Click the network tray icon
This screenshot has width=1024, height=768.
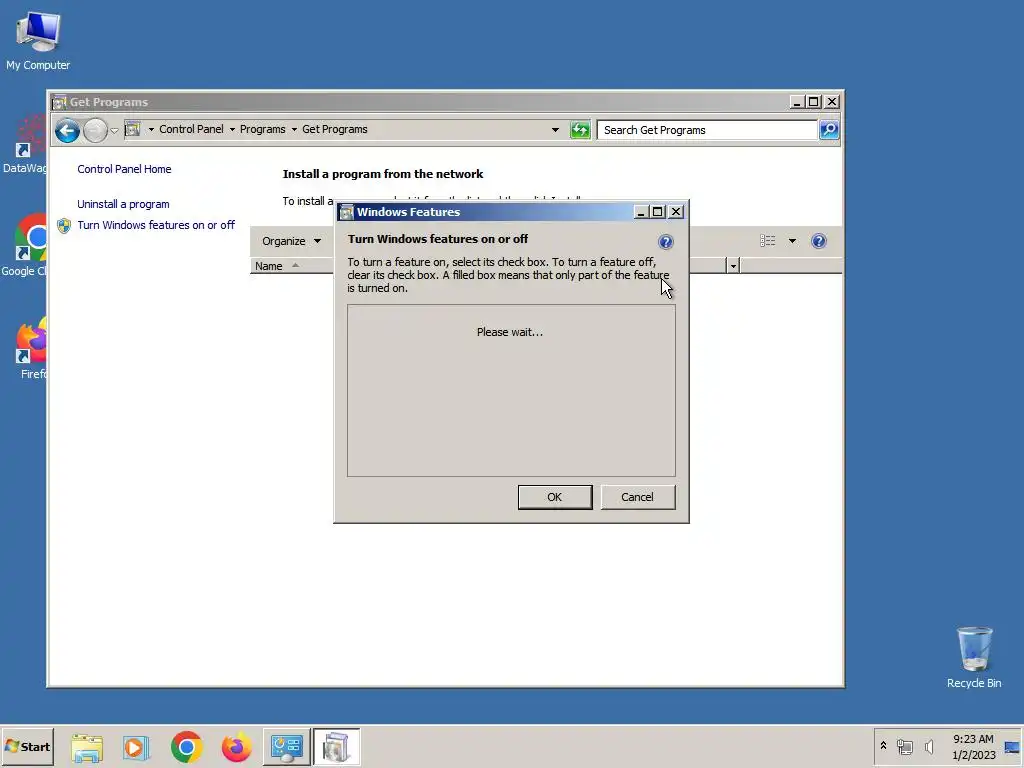(x=904, y=746)
